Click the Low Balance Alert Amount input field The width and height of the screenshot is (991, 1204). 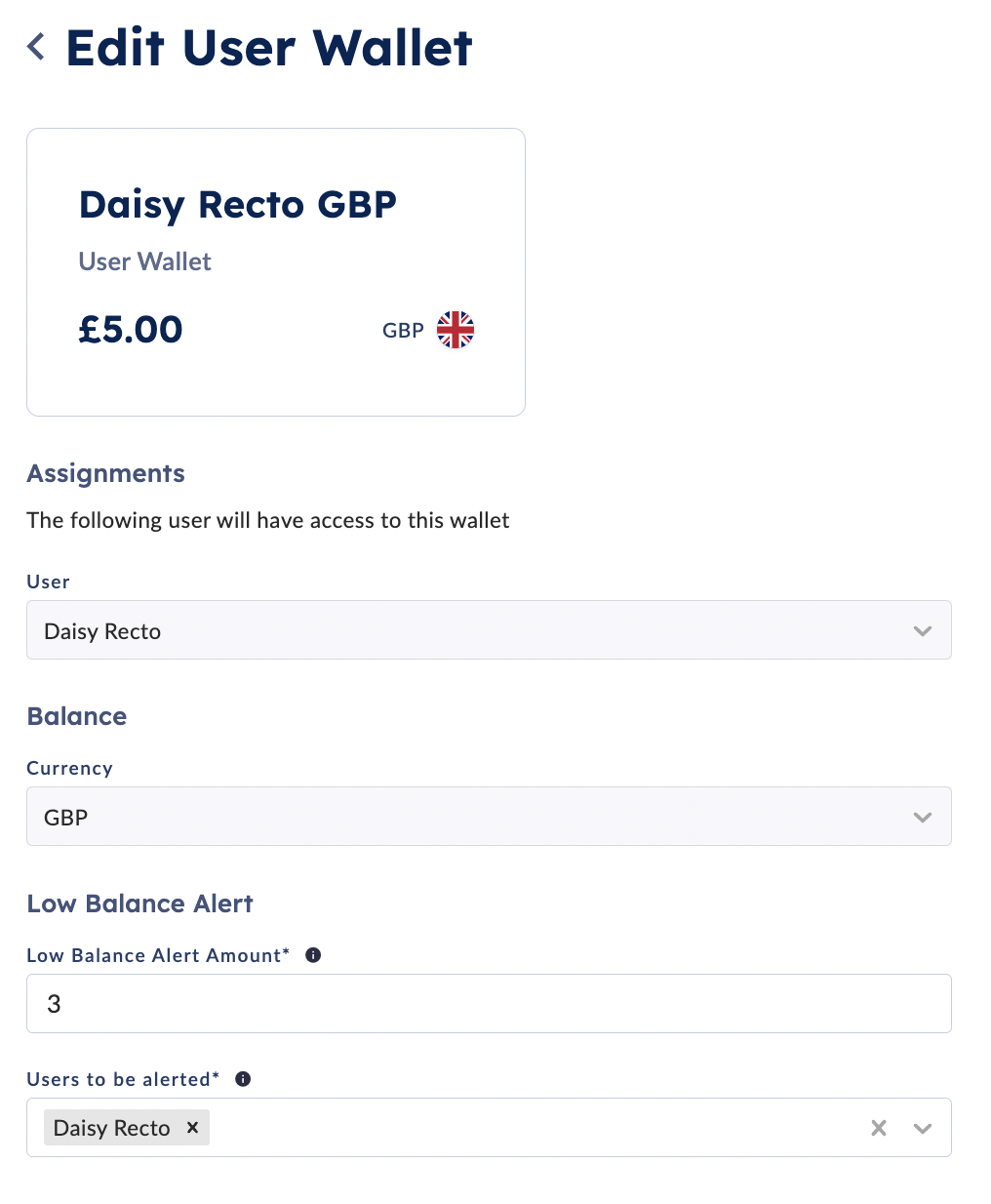pyautogui.click(x=488, y=1003)
